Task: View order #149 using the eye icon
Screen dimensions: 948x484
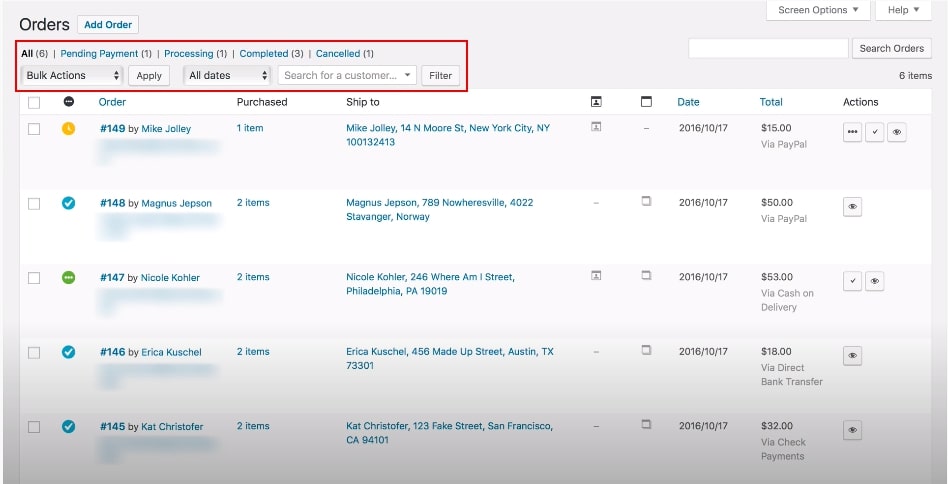Action: [x=897, y=132]
